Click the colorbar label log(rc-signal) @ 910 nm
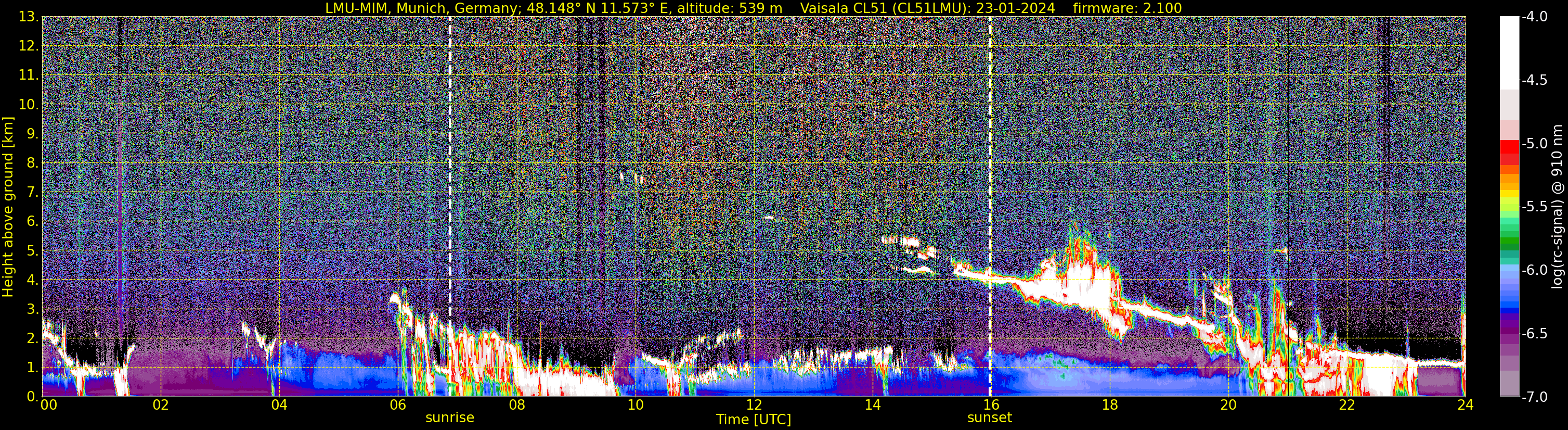 pos(1558,207)
